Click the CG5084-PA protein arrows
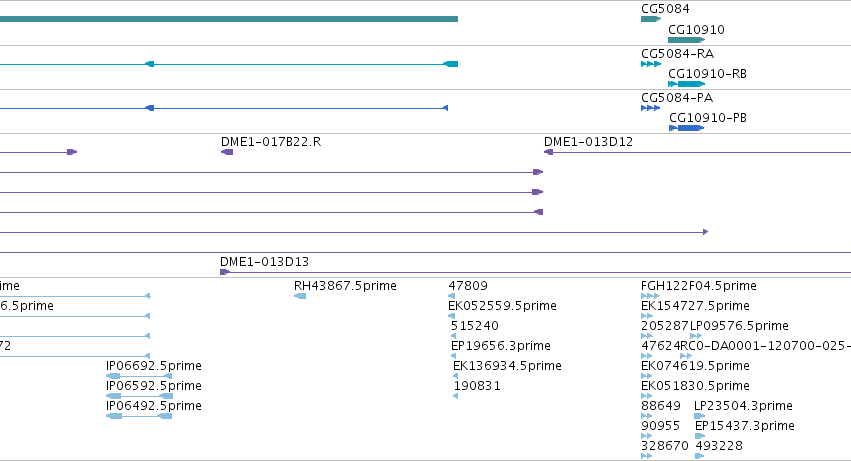The image size is (851, 461). coord(651,108)
